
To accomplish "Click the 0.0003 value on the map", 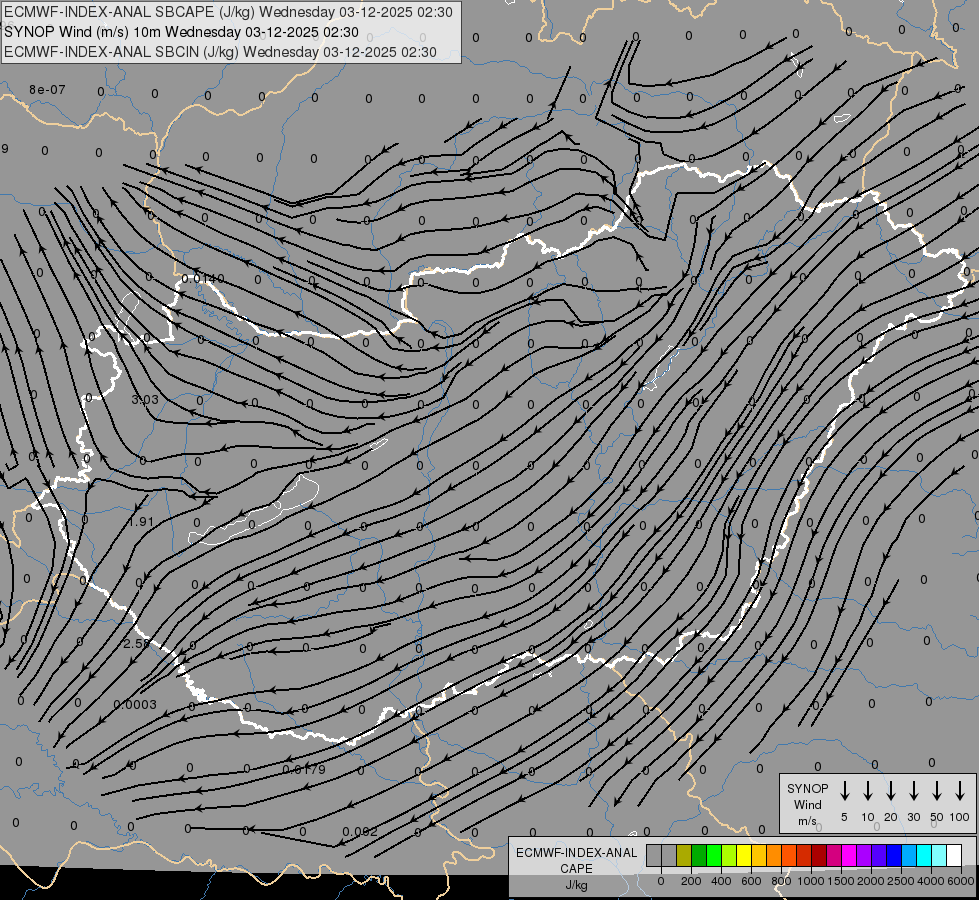I will [x=135, y=705].
